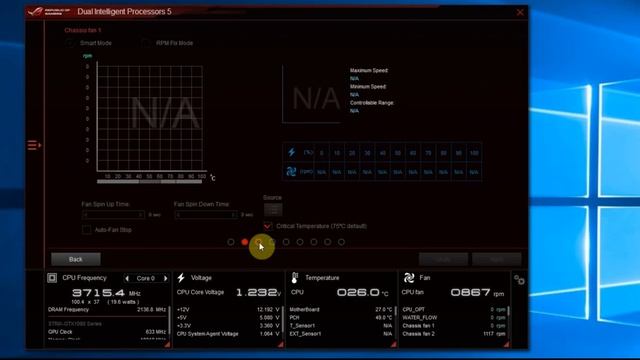This screenshot has height=360, width=640.
Task: Click the DRAM Frequency row
Action: [x=107, y=310]
